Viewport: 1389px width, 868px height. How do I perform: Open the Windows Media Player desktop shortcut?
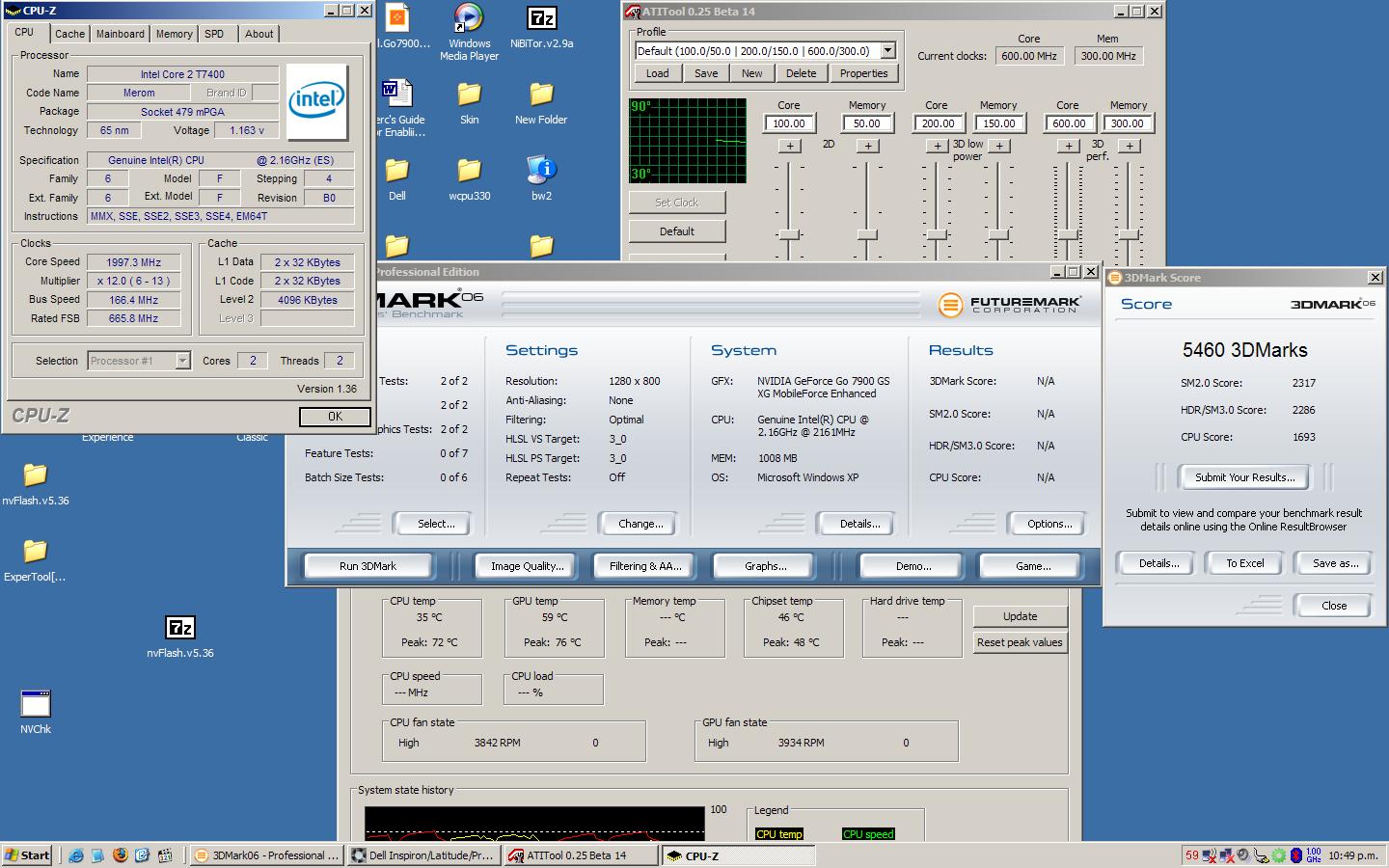coord(469,19)
